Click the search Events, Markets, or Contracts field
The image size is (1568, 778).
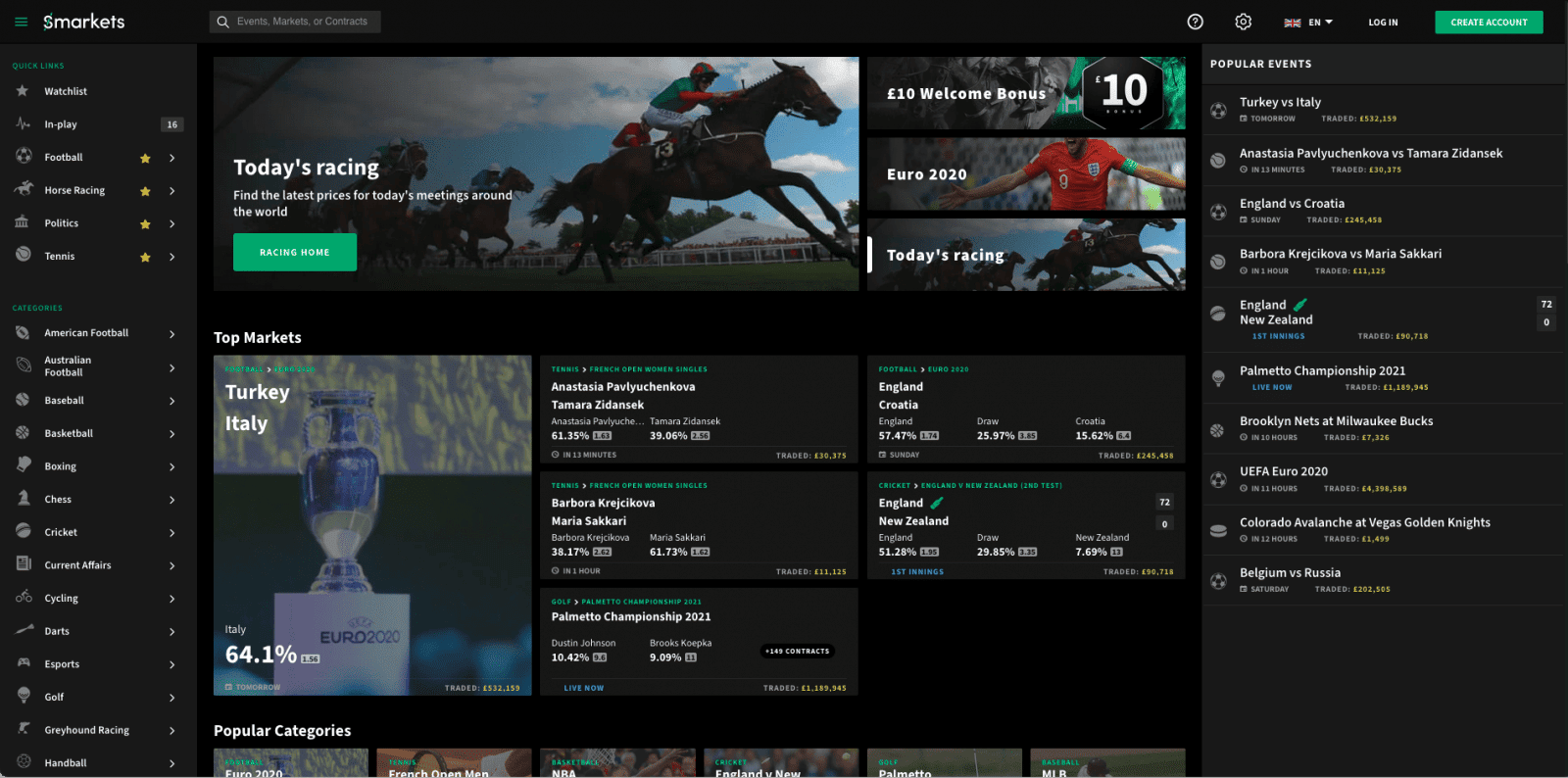295,22
